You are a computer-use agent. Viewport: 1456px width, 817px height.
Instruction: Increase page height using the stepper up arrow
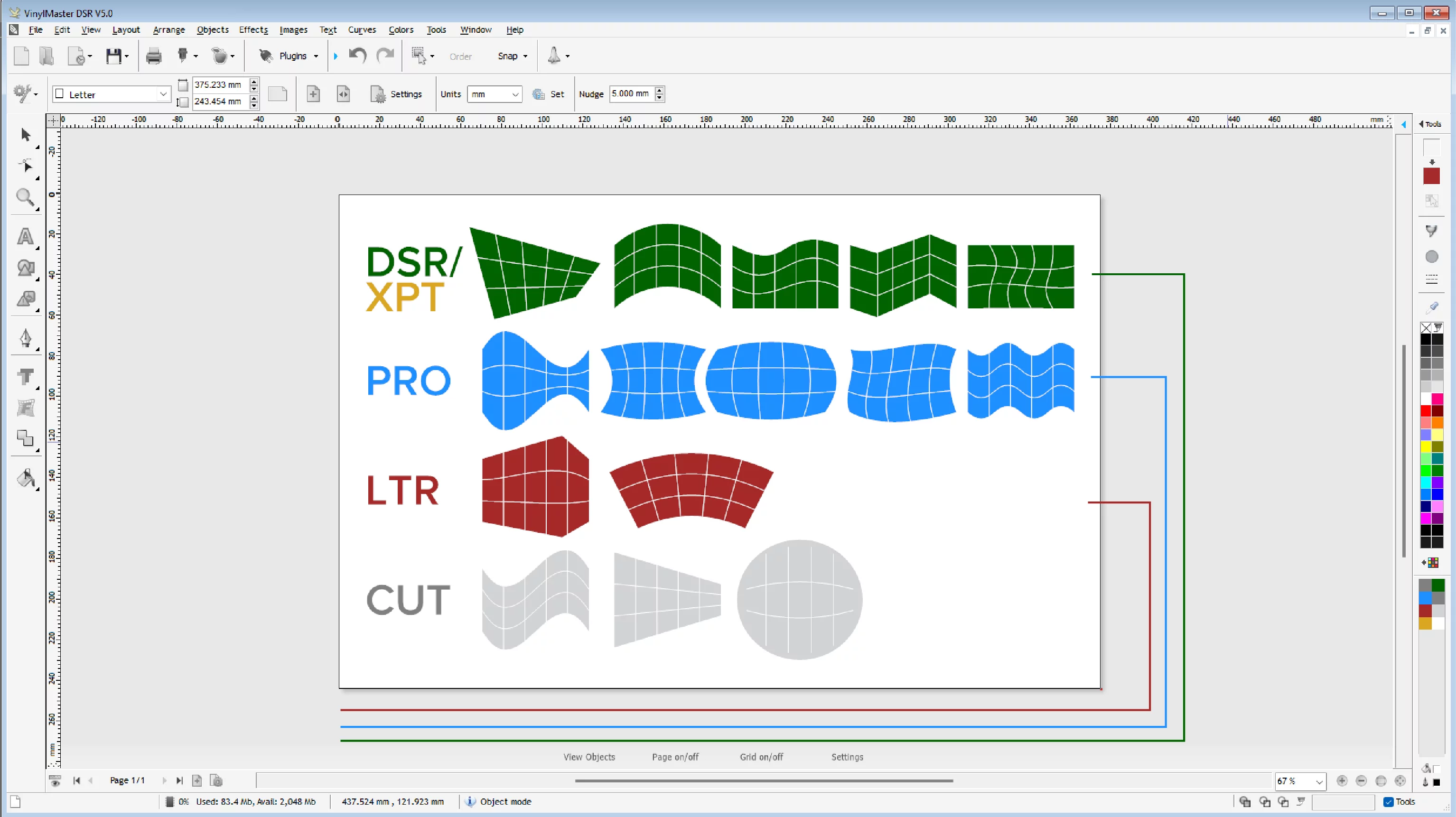[254, 98]
